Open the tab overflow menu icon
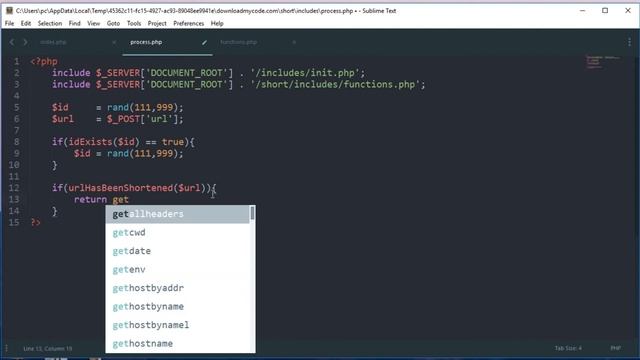The image size is (640, 360). [x=629, y=42]
